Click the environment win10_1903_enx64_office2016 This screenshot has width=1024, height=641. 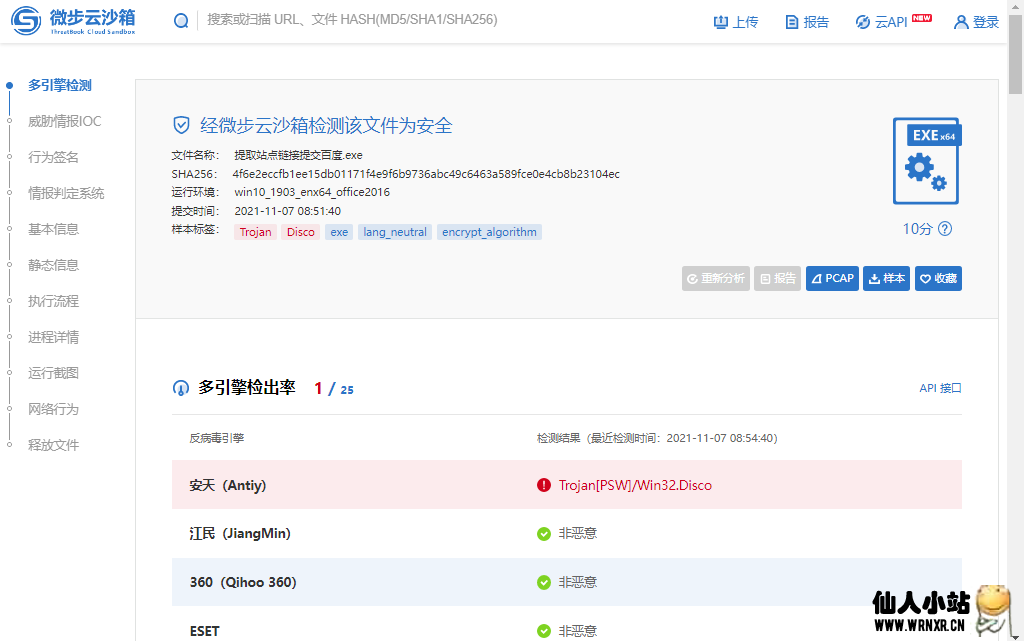[312, 193]
